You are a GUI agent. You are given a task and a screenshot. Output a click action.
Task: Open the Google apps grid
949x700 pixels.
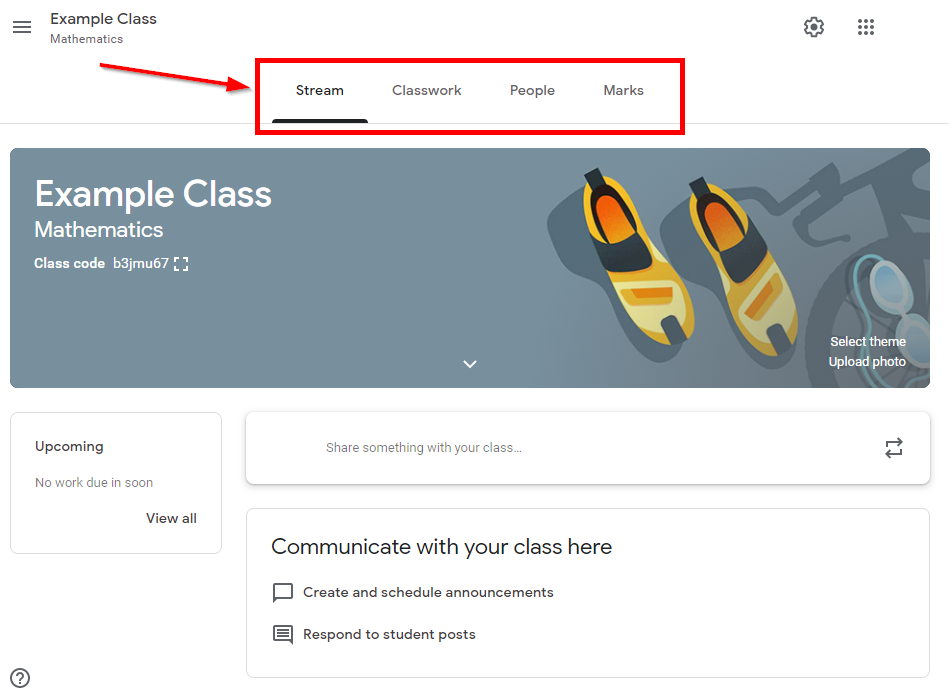[x=865, y=27]
